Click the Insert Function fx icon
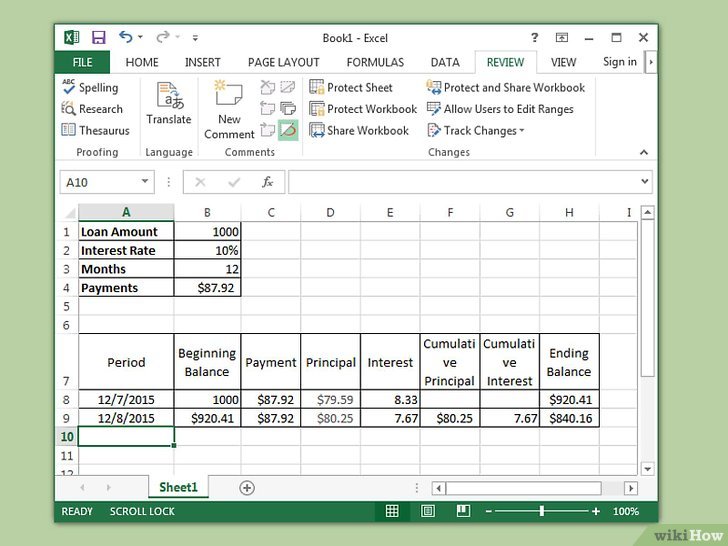 tap(267, 182)
